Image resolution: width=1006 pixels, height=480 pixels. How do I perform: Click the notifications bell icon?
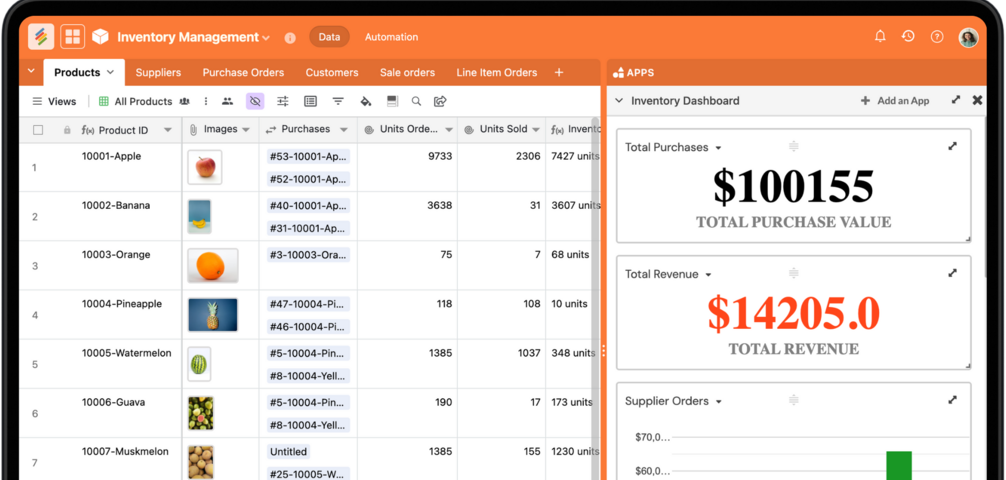click(880, 37)
